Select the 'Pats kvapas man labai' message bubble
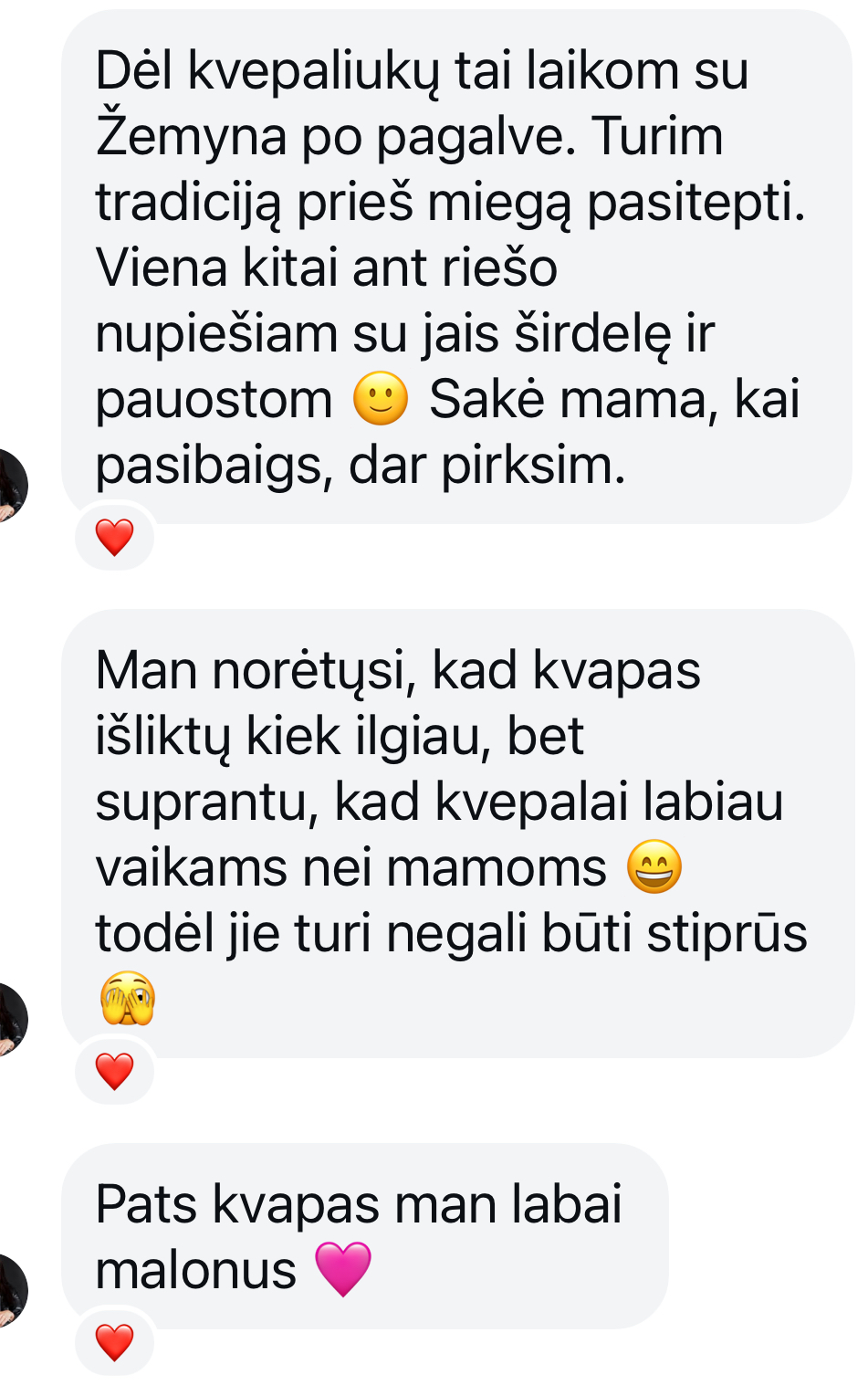868x1385 pixels. click(364, 1236)
